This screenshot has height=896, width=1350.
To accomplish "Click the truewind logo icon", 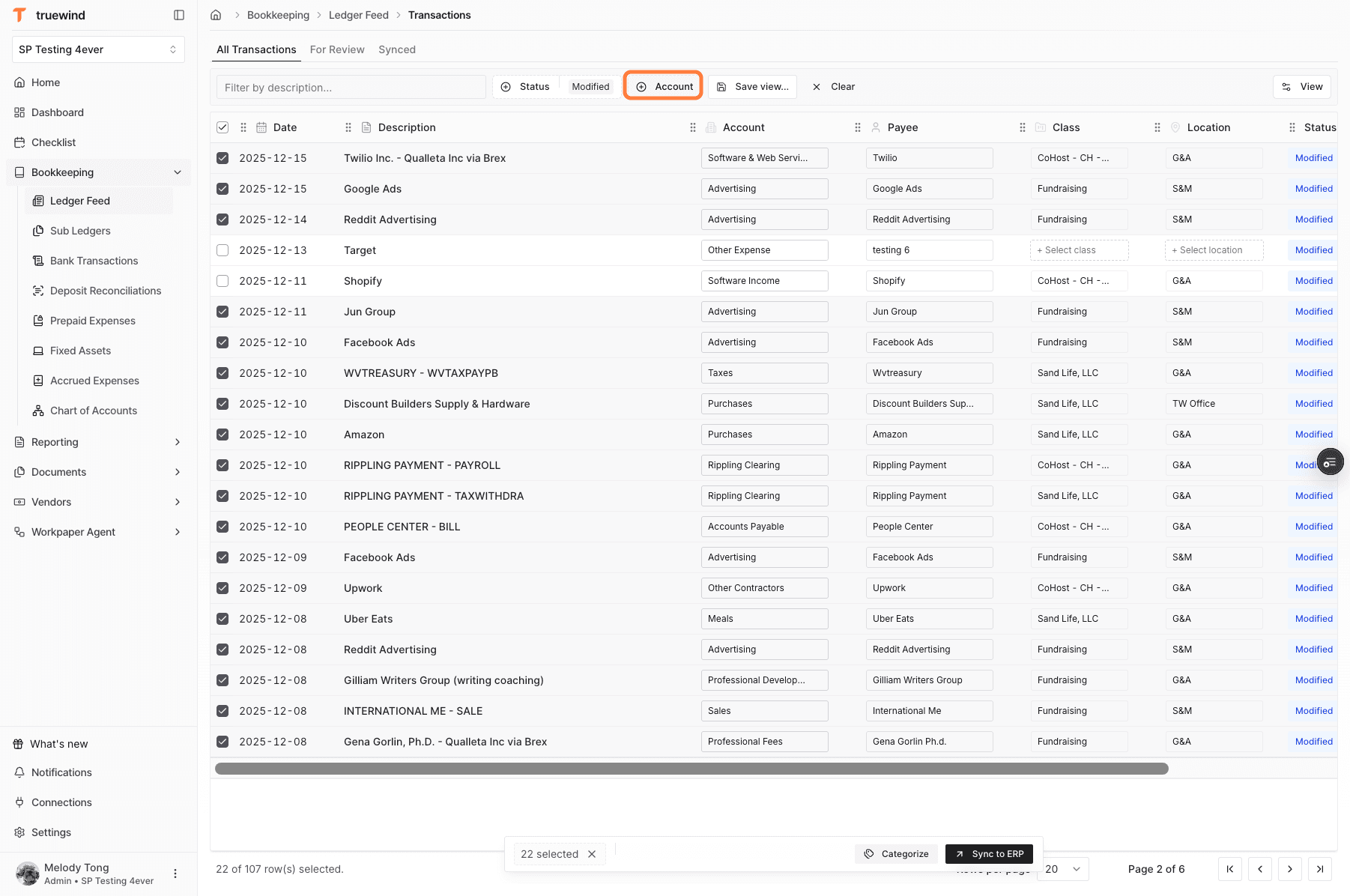I will click(x=19, y=15).
